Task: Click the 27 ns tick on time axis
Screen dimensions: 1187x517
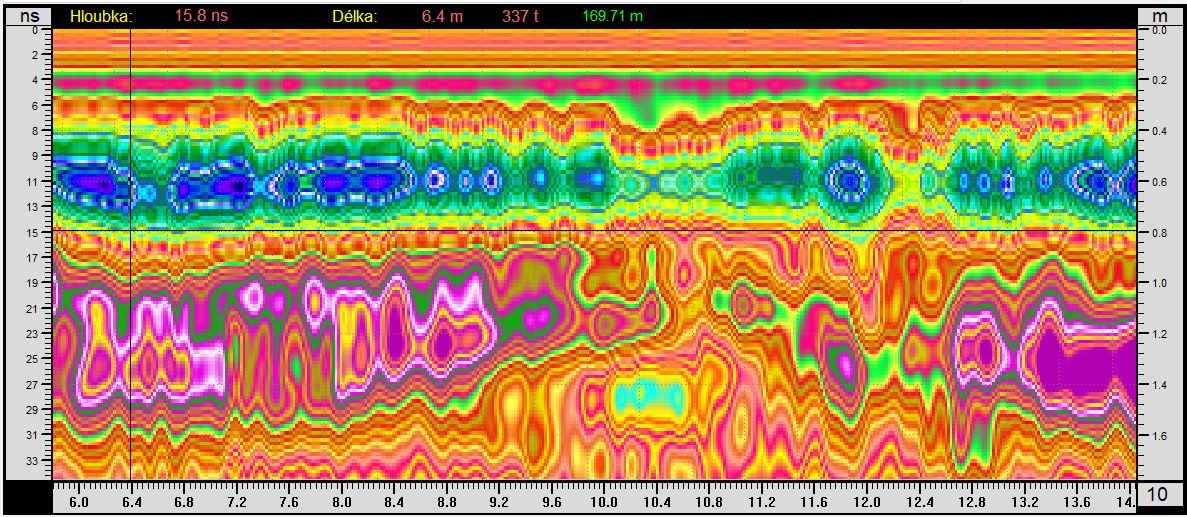Action: tap(33, 384)
